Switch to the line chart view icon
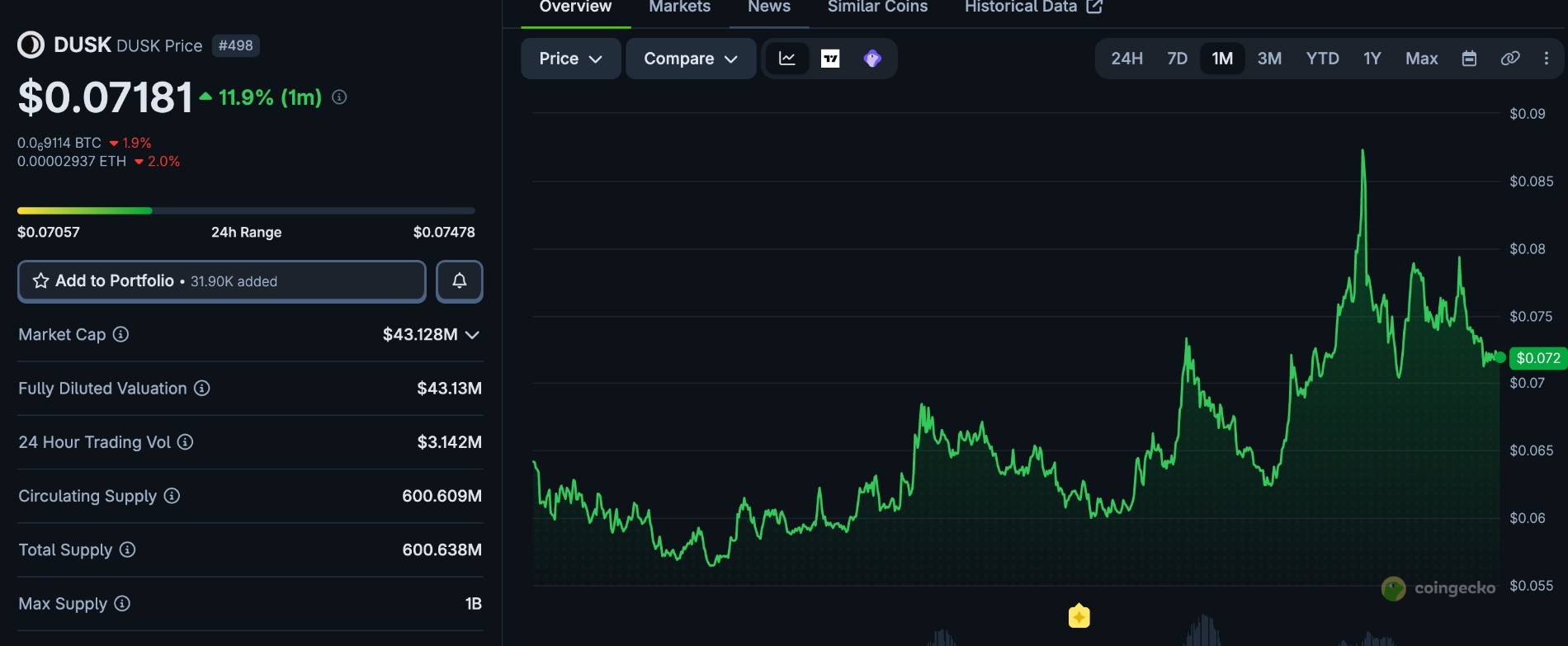The image size is (1568, 646). pos(787,59)
